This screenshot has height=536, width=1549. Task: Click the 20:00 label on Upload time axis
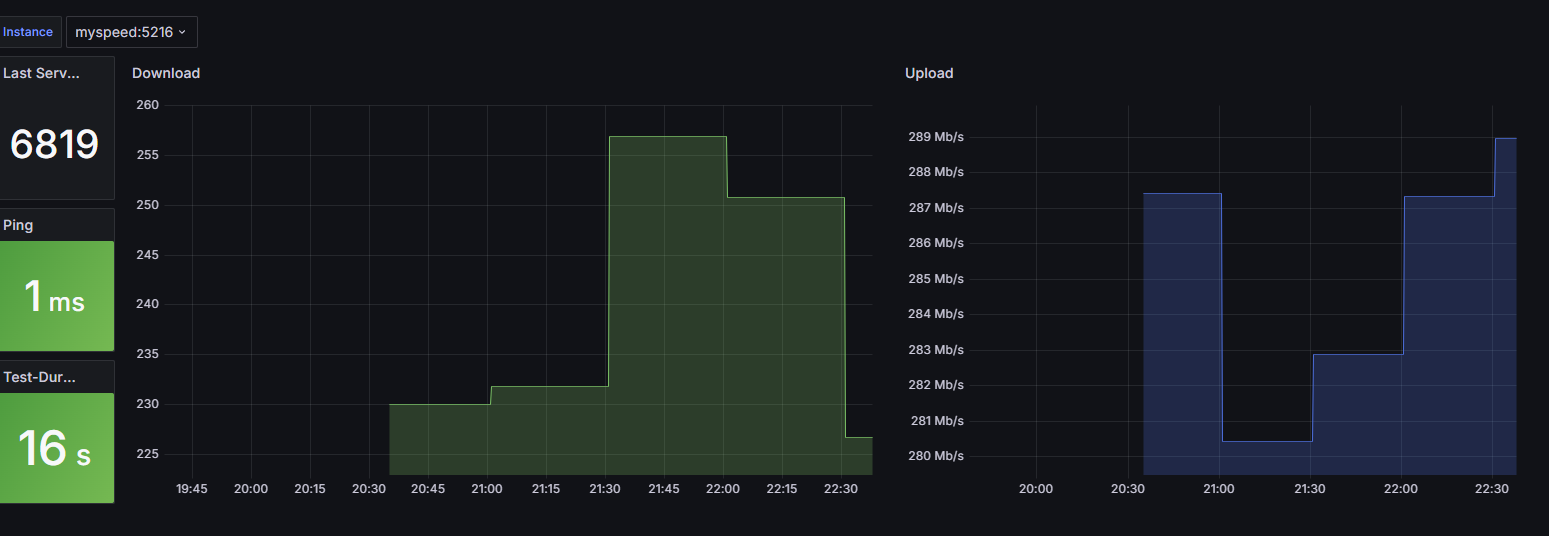point(1035,489)
